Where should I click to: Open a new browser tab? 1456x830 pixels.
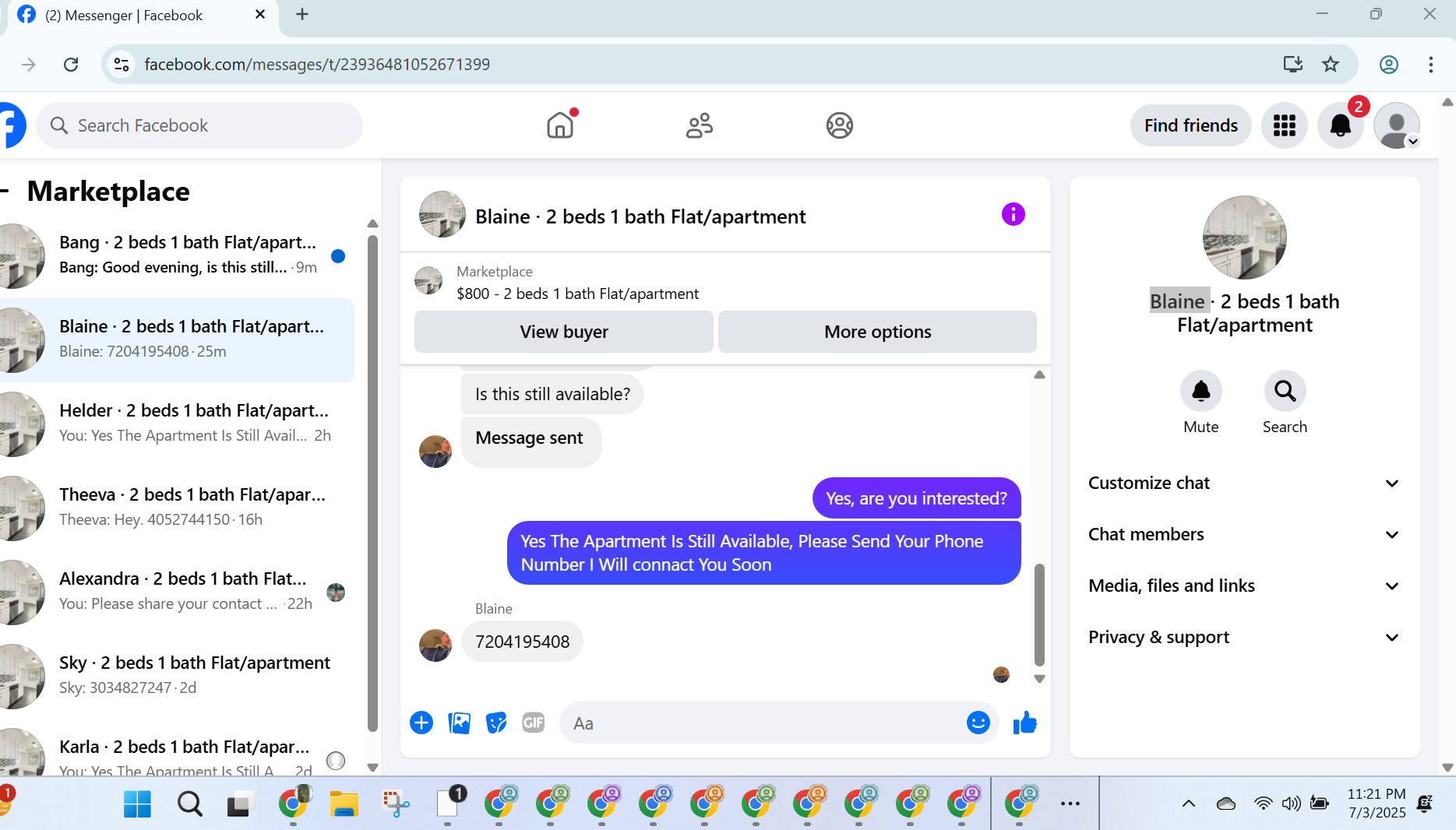point(302,14)
